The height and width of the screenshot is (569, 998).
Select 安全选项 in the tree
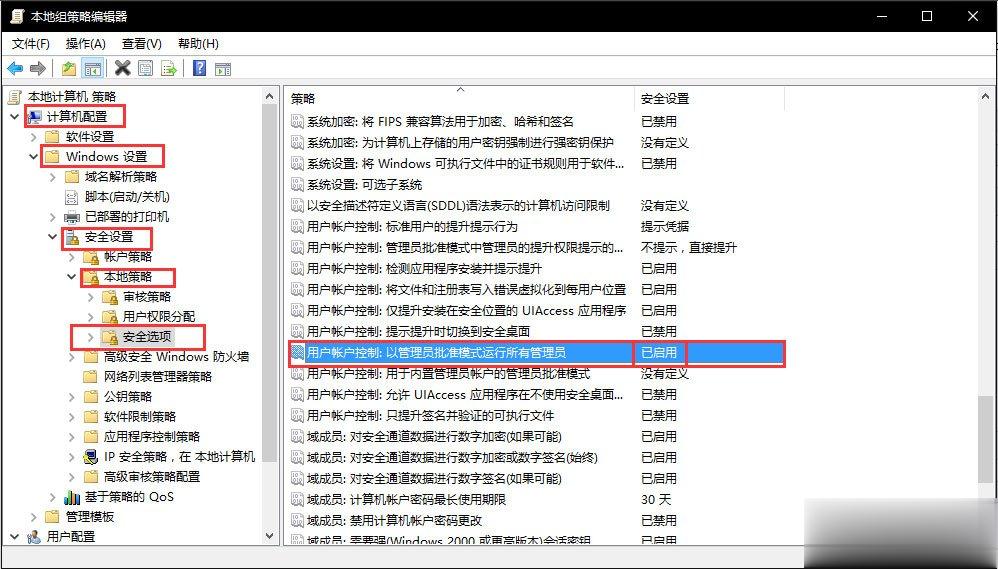coord(147,337)
